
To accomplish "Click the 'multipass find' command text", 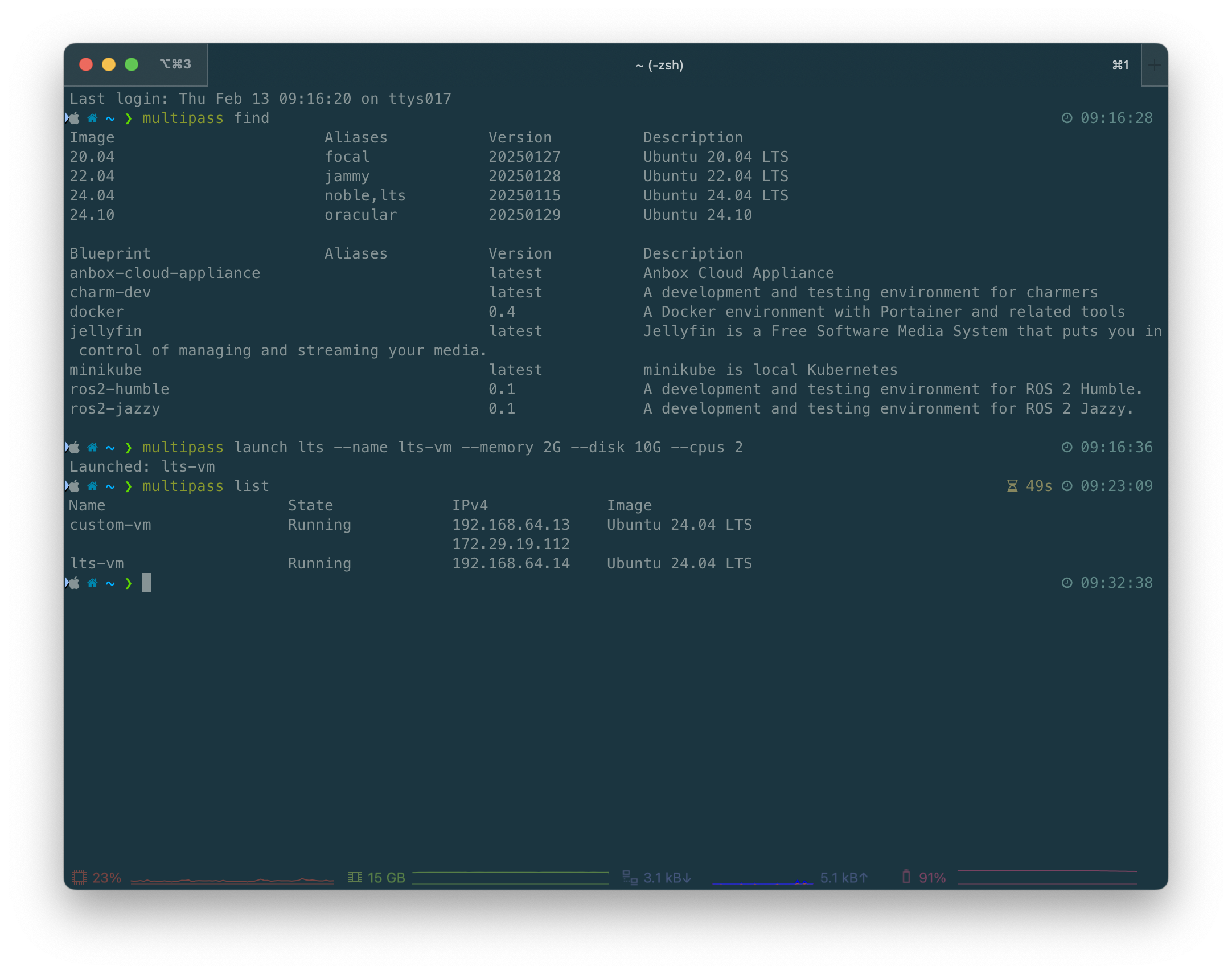I will click(206, 118).
